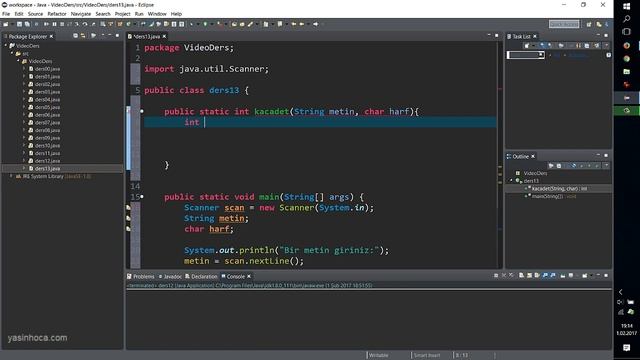Open the Open Perspective toolbar icon
This screenshot has width=640, height=360.
pos(589,24)
